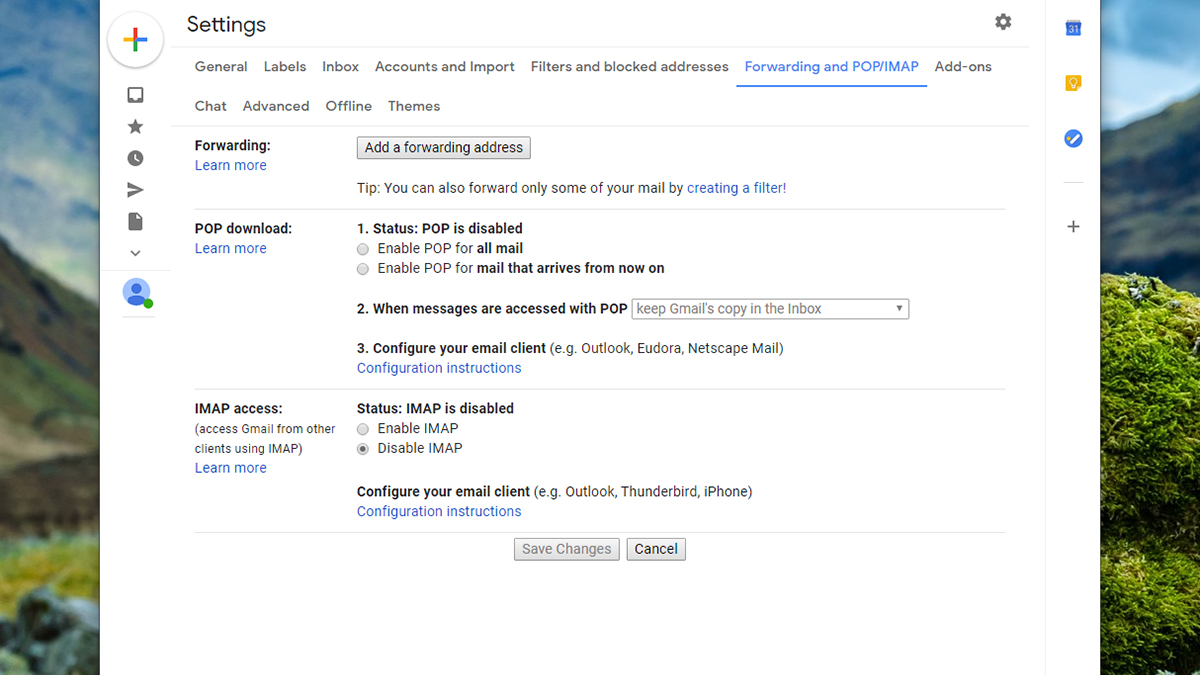This screenshot has height=675, width=1200.
Task: Open the settings gear icon
Action: (1003, 22)
